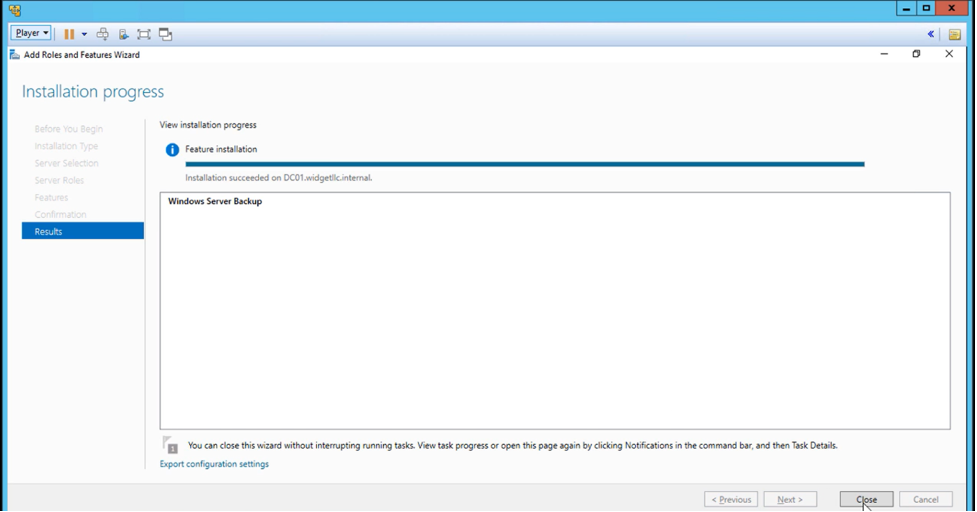Click Export configuration settings link

tap(214, 464)
